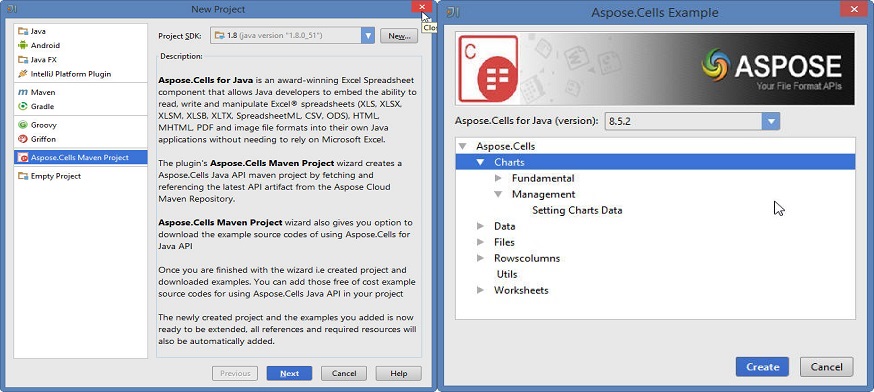Select Groovy project type

point(81,125)
